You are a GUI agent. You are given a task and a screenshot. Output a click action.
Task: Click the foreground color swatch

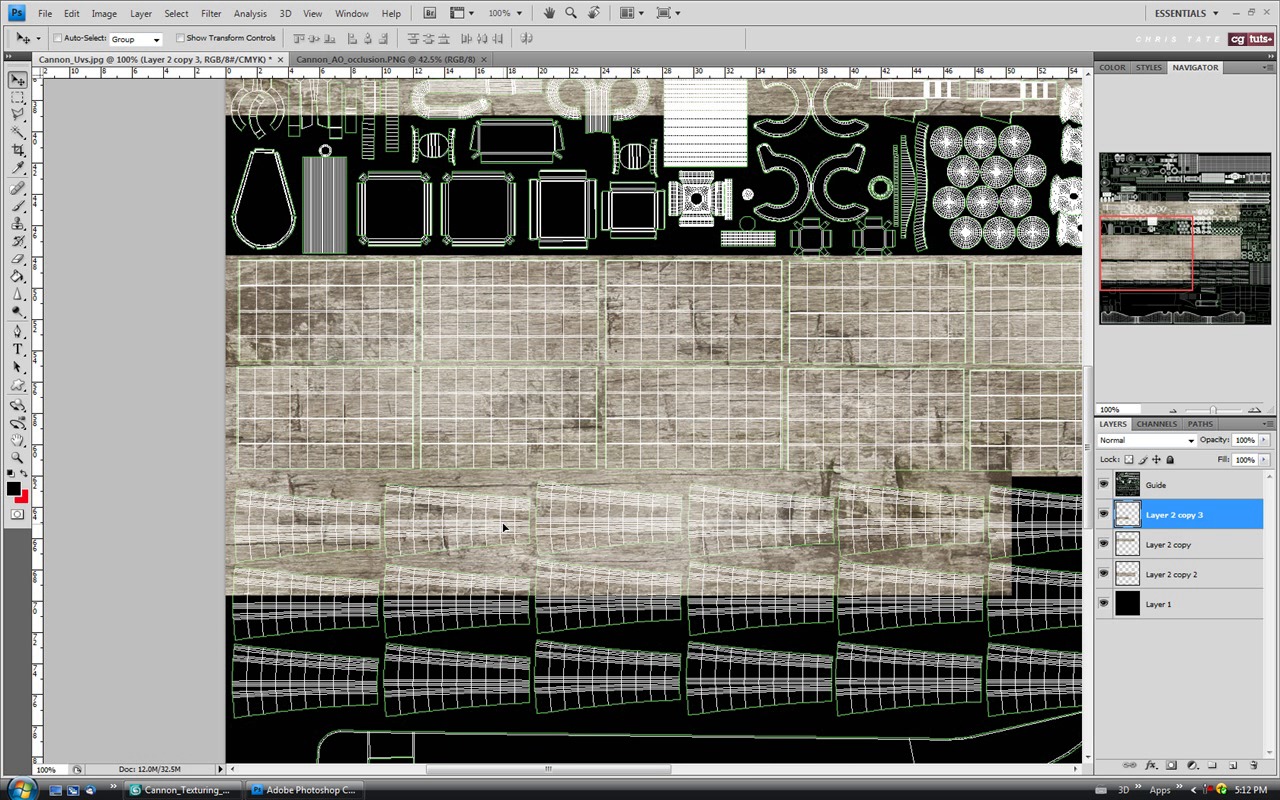pos(13,488)
